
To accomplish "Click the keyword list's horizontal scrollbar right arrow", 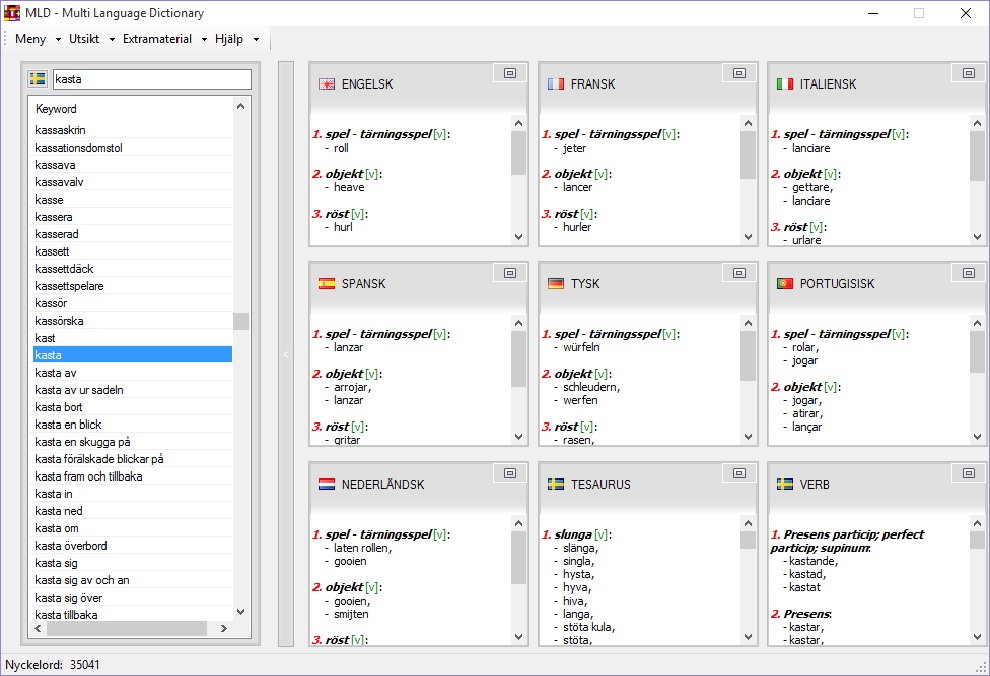I will pyautogui.click(x=222, y=629).
